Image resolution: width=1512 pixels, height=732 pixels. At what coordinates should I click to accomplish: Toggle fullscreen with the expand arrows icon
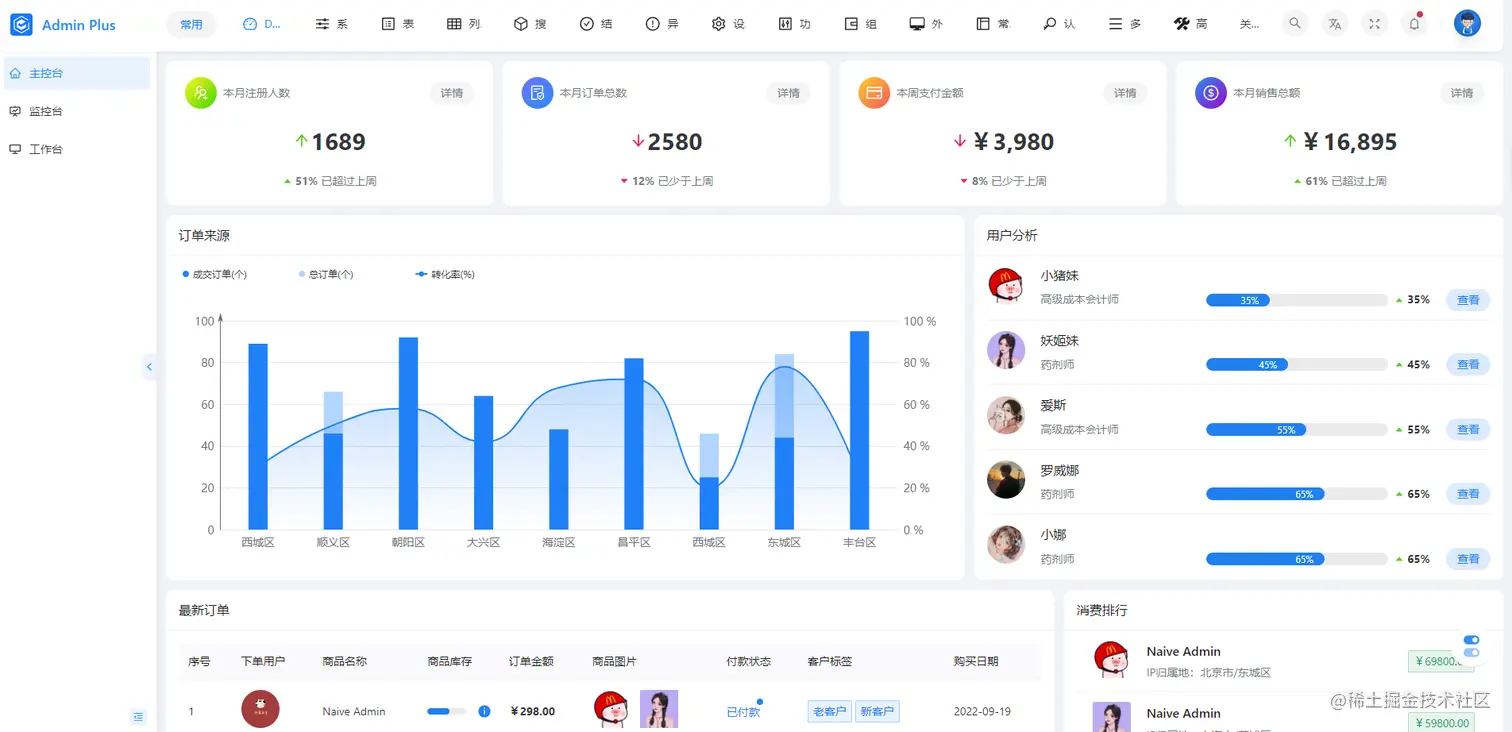pos(1375,24)
